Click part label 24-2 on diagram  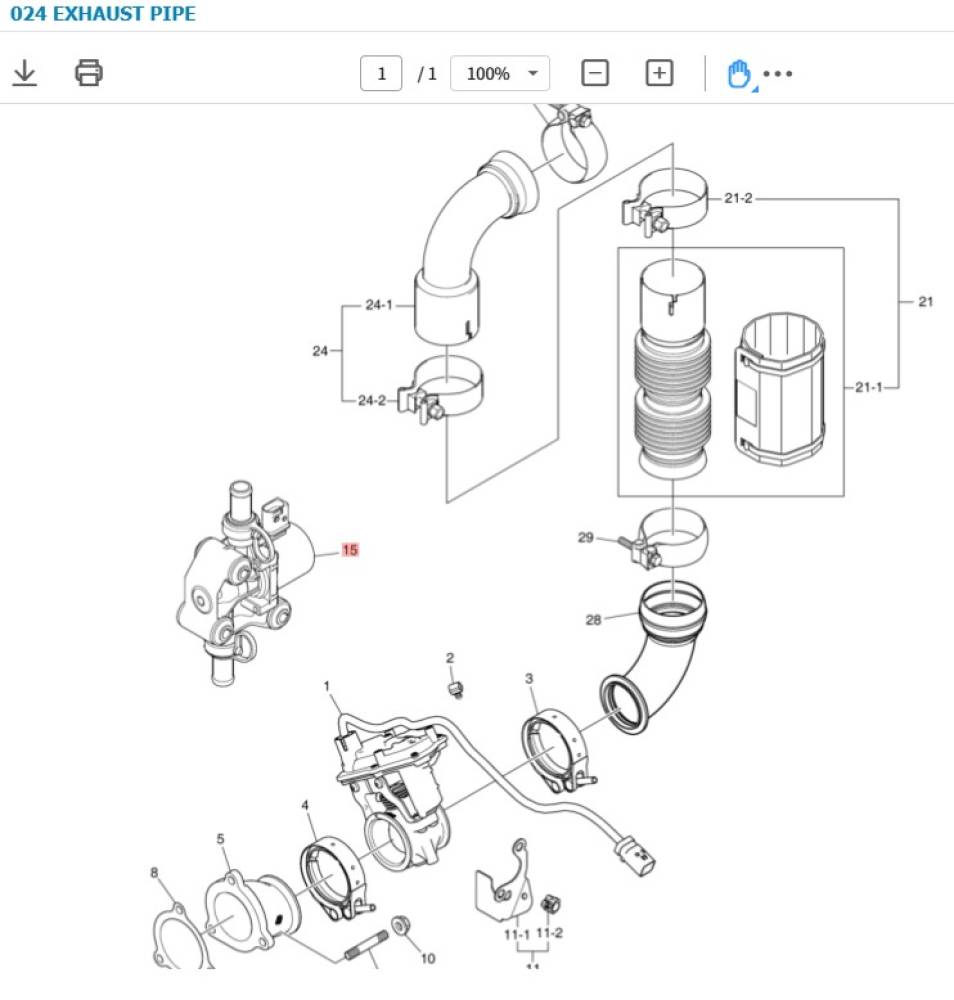[x=371, y=401]
